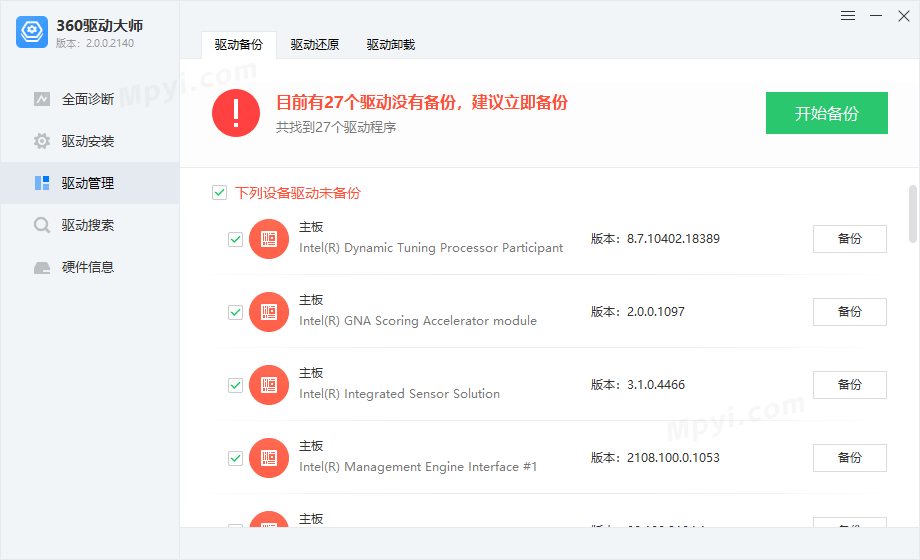This screenshot has height=560, width=920.
Task: Uncheck Intel(R) Dynamic Tuning Processor Participant checkbox
Action: (x=235, y=239)
